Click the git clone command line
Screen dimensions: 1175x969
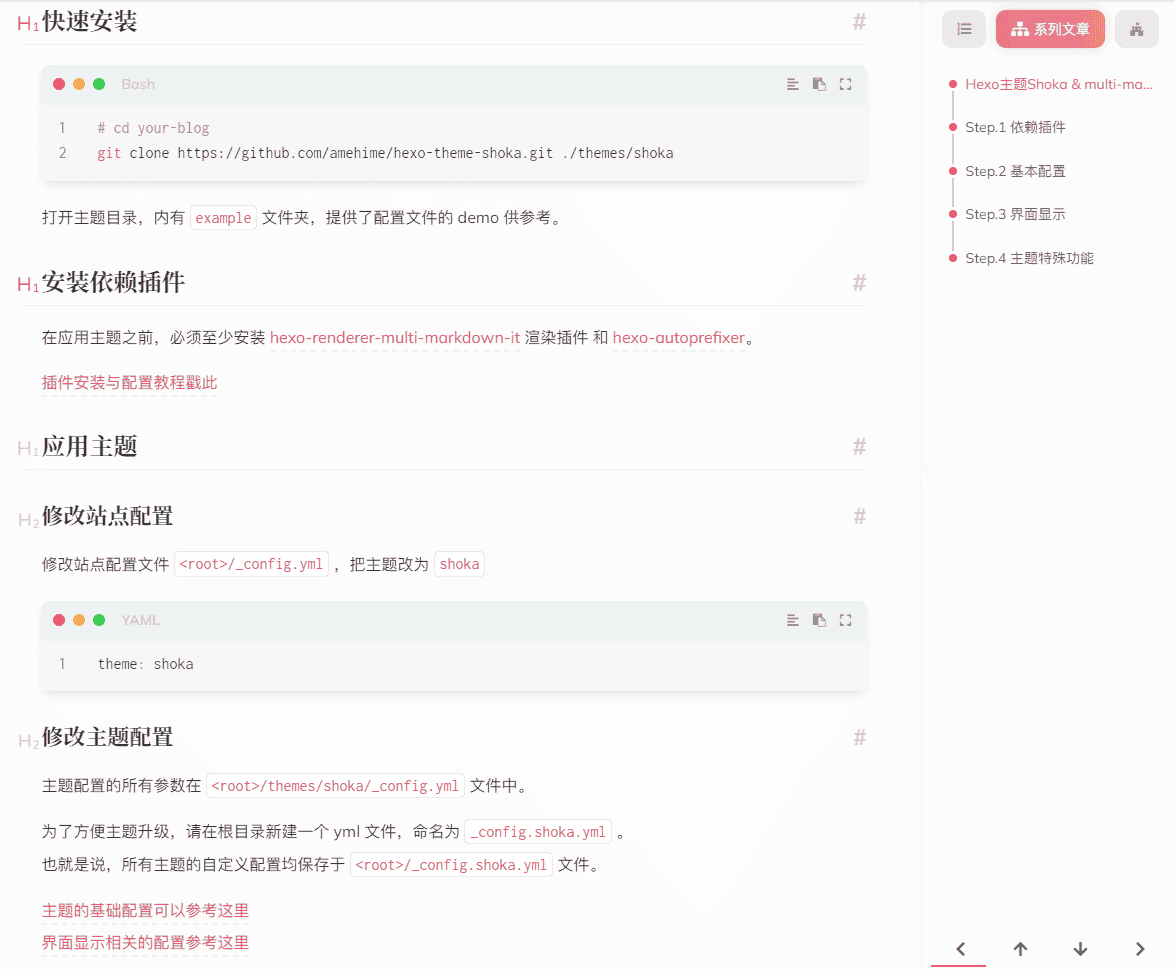click(x=385, y=153)
